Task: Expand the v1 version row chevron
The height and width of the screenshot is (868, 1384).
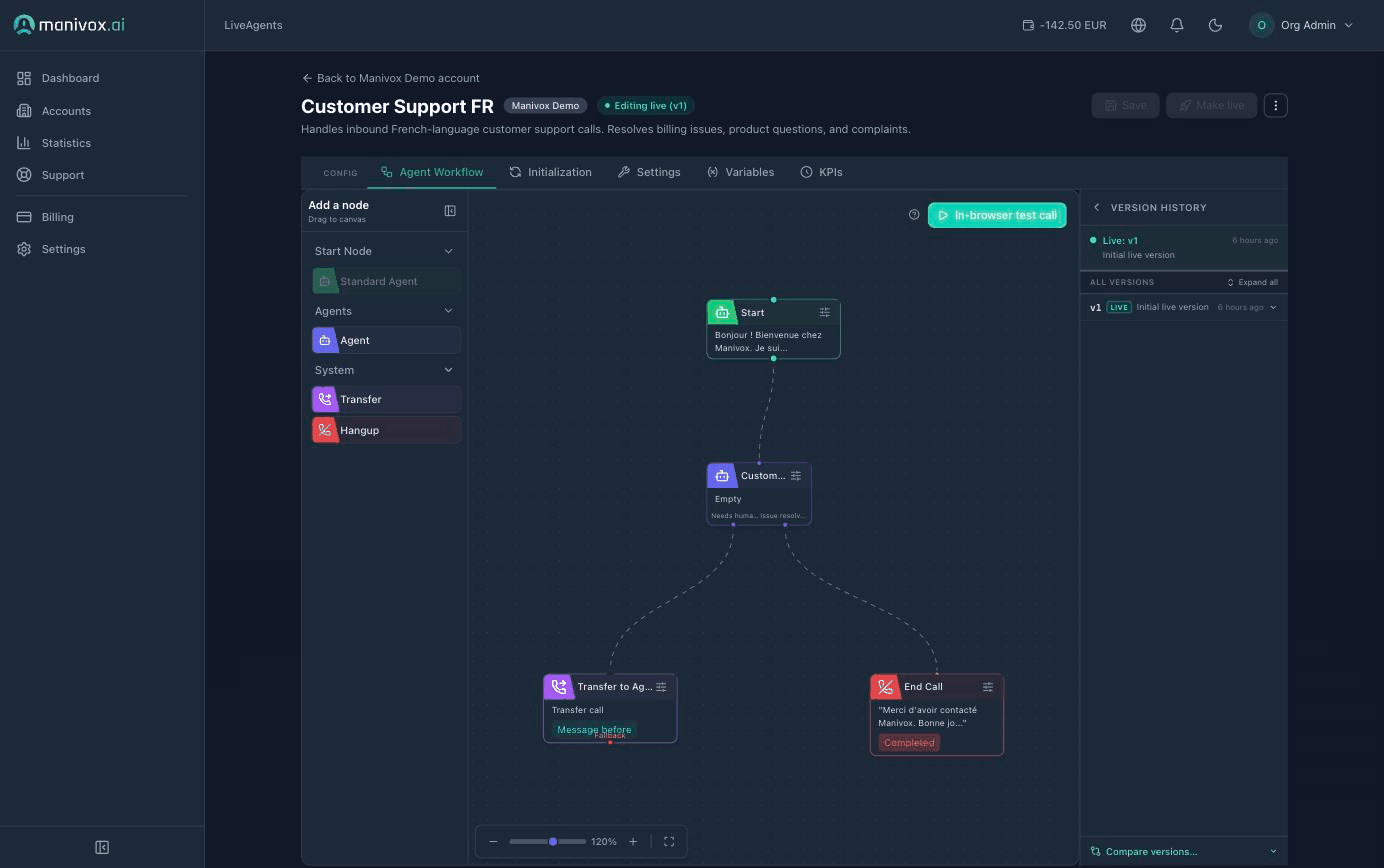Action: (x=1273, y=307)
